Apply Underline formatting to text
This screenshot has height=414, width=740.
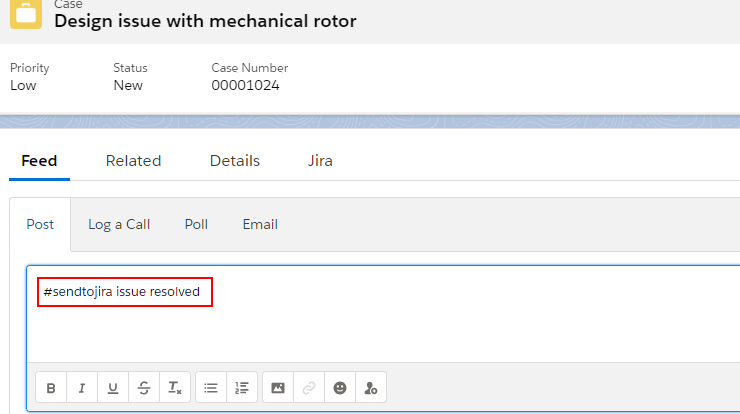(113, 388)
